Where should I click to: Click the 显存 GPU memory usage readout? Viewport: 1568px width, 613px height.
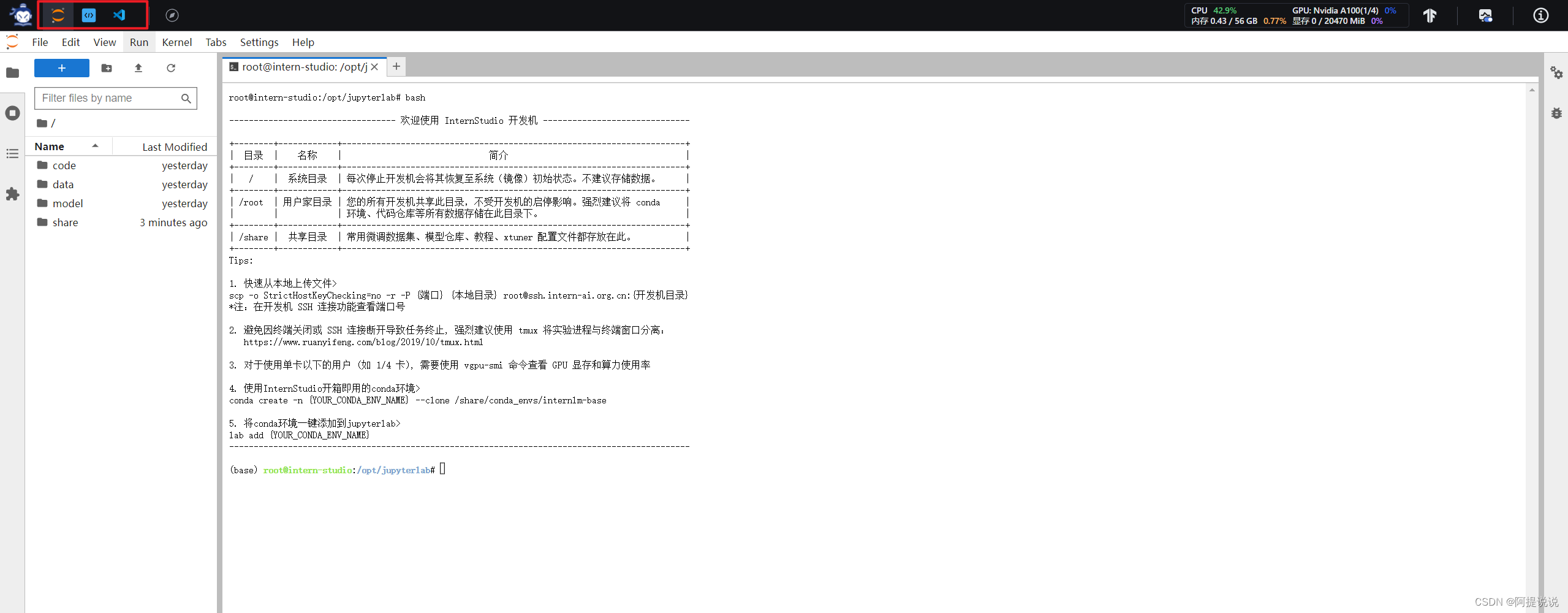pyautogui.click(x=1338, y=21)
